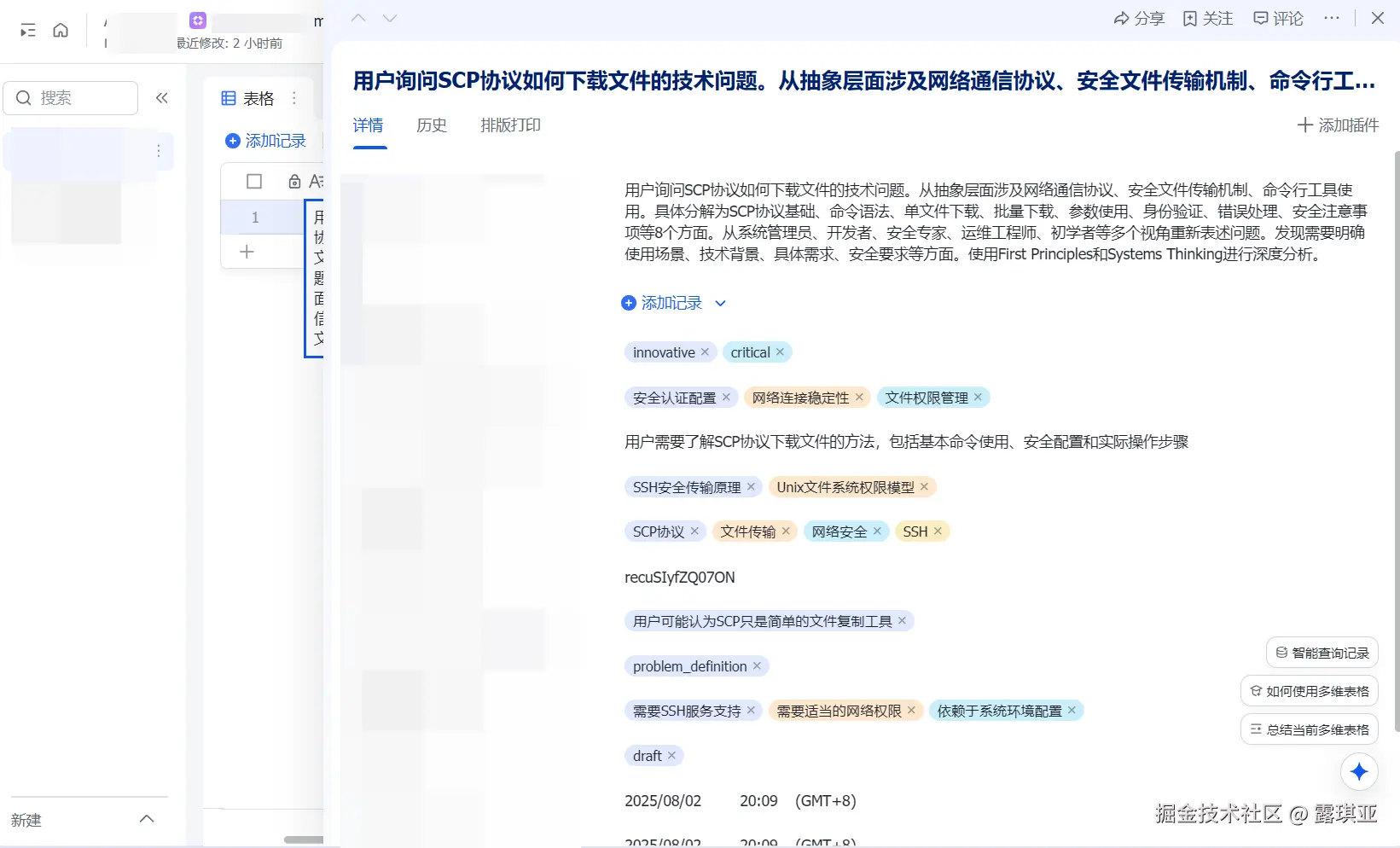Image resolution: width=1400 pixels, height=848 pixels.
Task: Remove the 网络安全 tag
Action: tap(877, 531)
